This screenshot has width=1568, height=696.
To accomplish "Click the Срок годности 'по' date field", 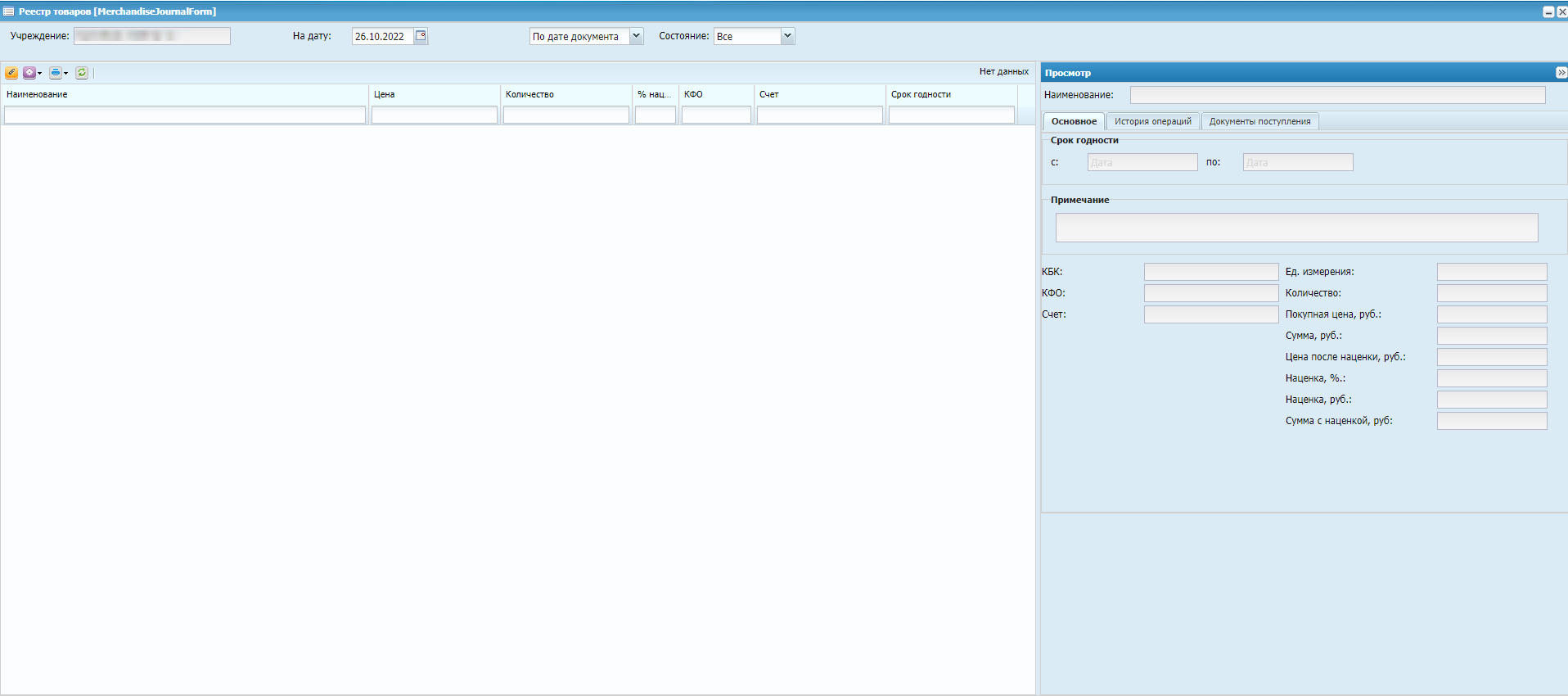I will pyautogui.click(x=1298, y=162).
